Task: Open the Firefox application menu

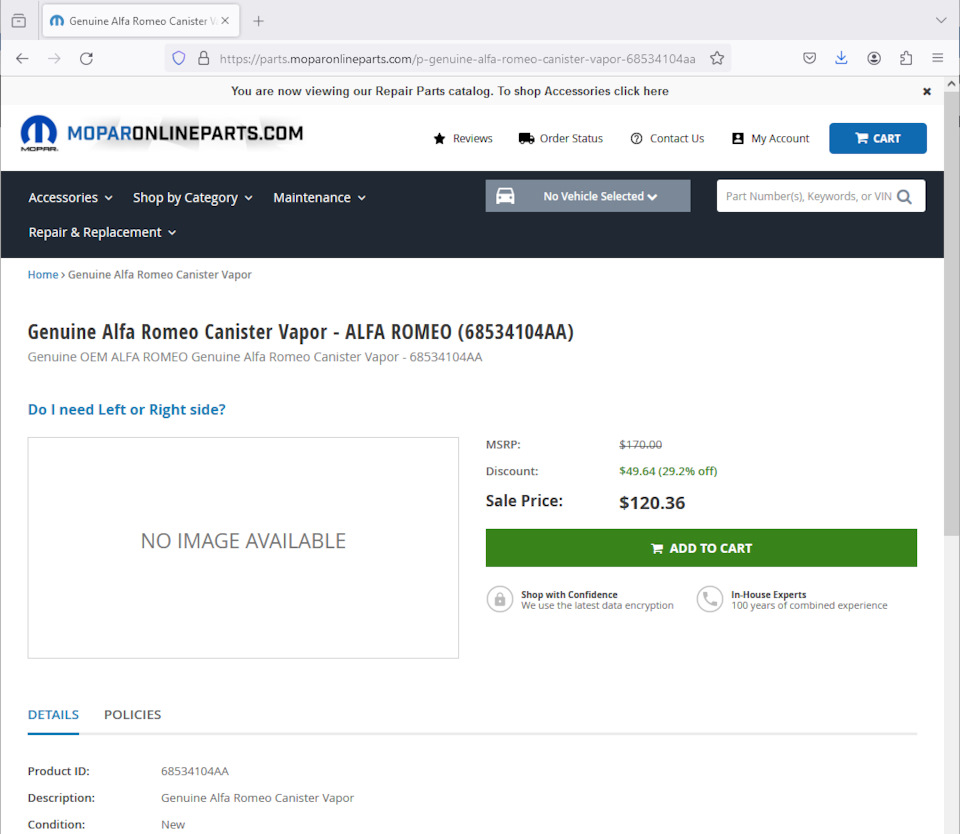Action: (938, 58)
